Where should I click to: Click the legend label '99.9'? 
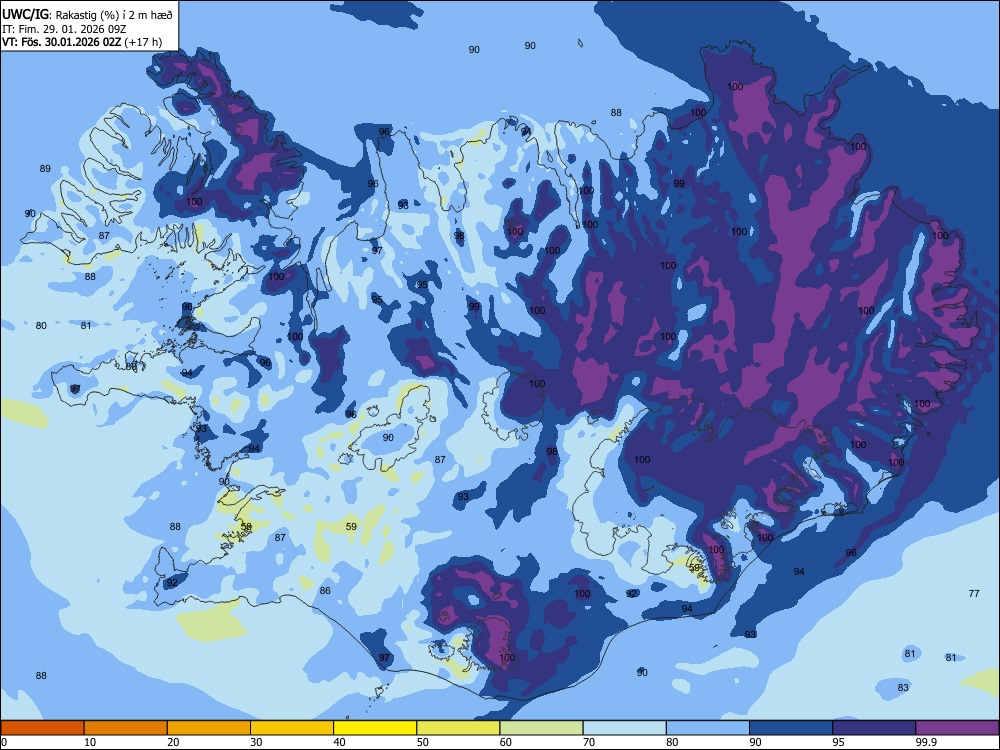click(x=925, y=742)
